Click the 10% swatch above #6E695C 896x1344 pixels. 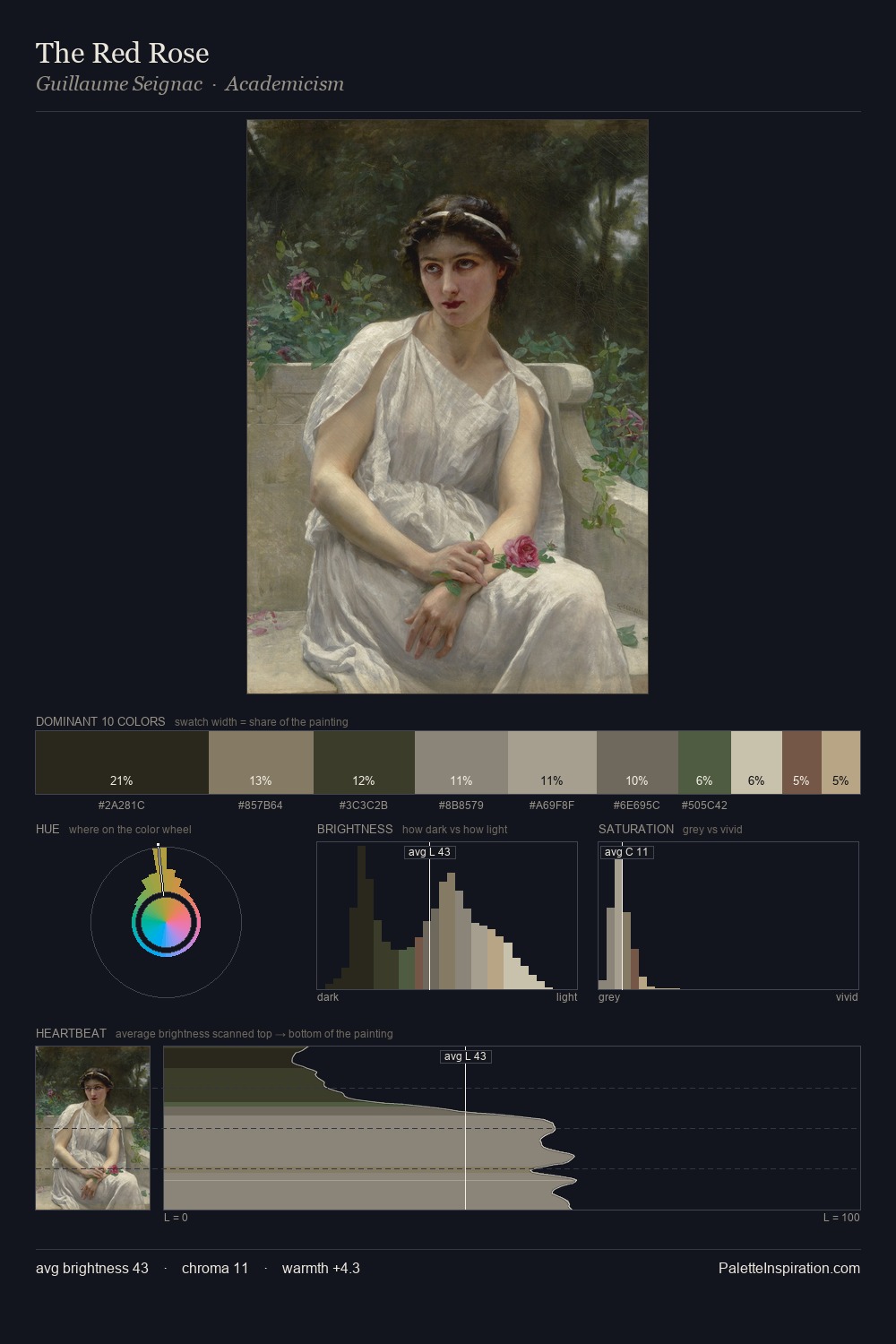point(637,762)
